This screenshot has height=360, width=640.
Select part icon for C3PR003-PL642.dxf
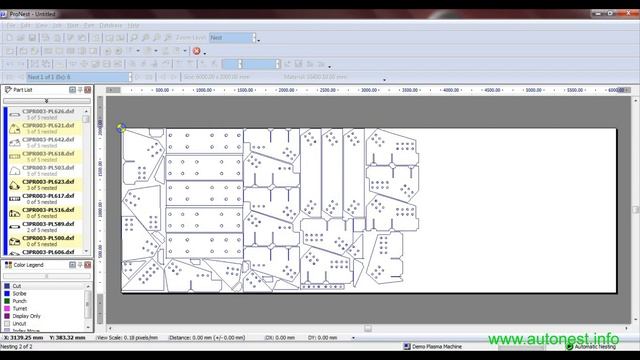point(15,142)
